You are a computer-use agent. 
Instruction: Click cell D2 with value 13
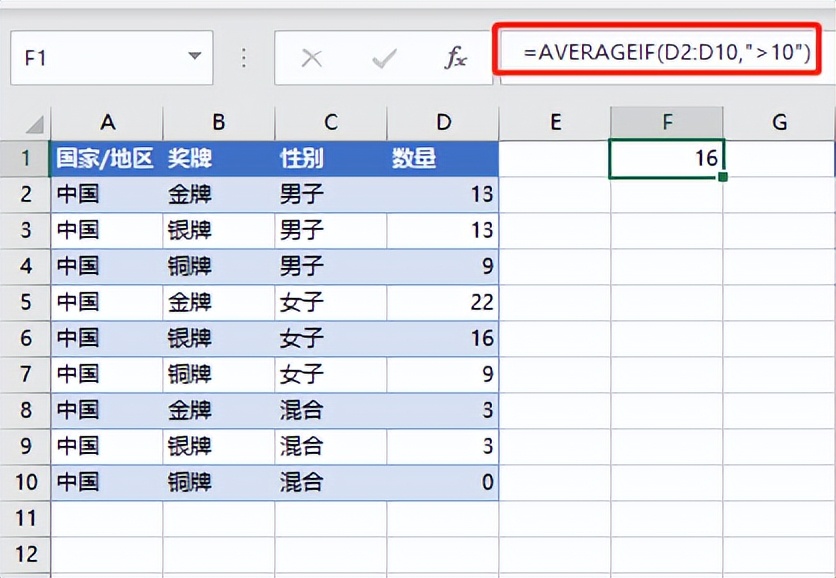443,194
